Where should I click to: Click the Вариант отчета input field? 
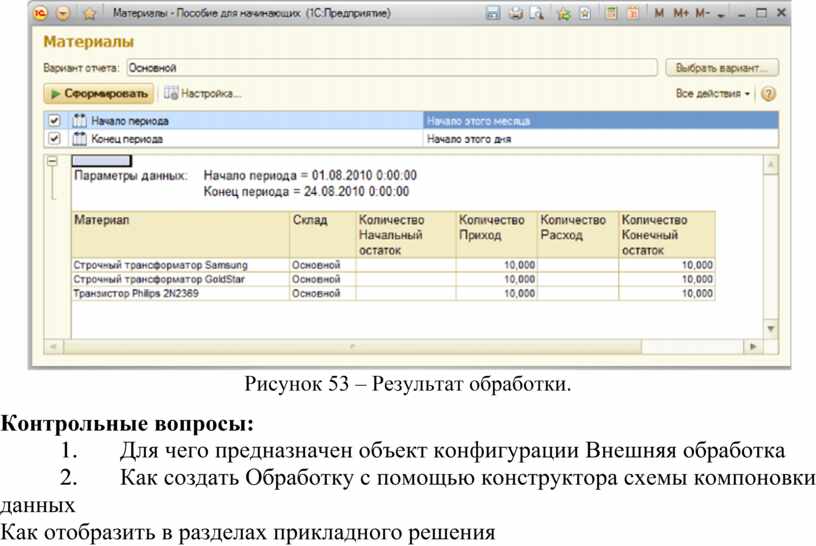(x=392, y=68)
